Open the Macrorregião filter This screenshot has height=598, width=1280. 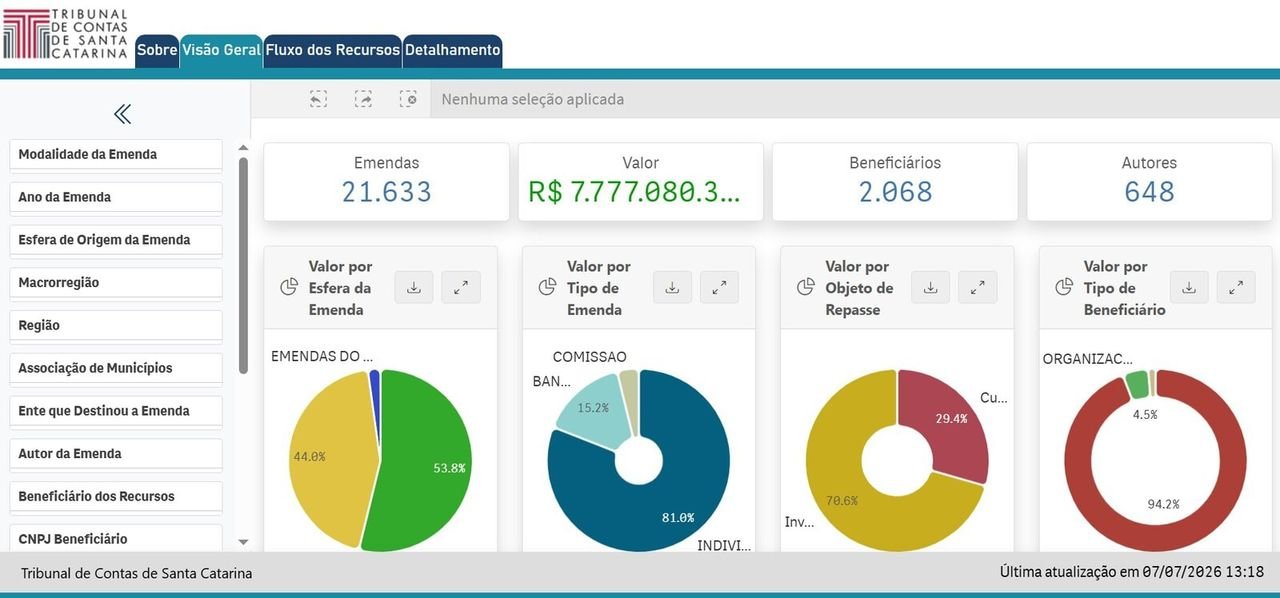tap(116, 283)
